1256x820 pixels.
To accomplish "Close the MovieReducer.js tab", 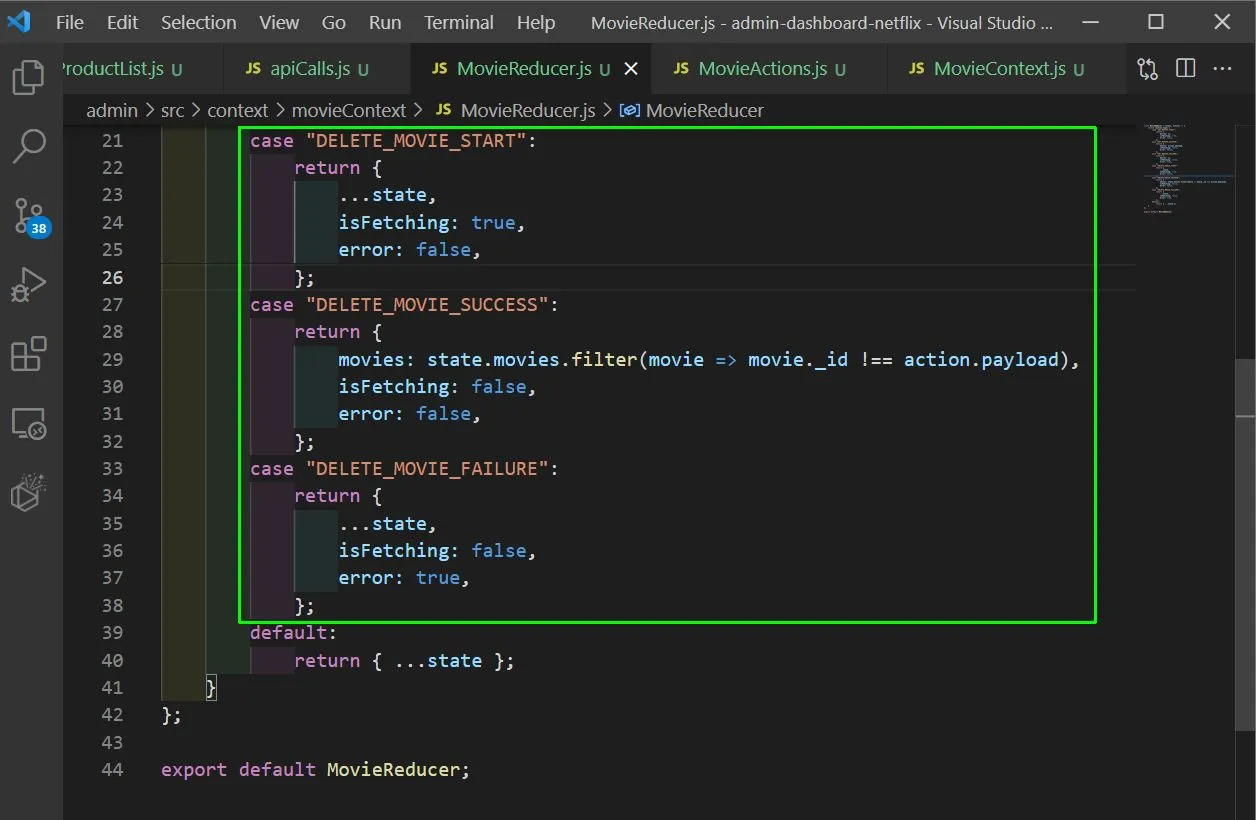I will (631, 69).
